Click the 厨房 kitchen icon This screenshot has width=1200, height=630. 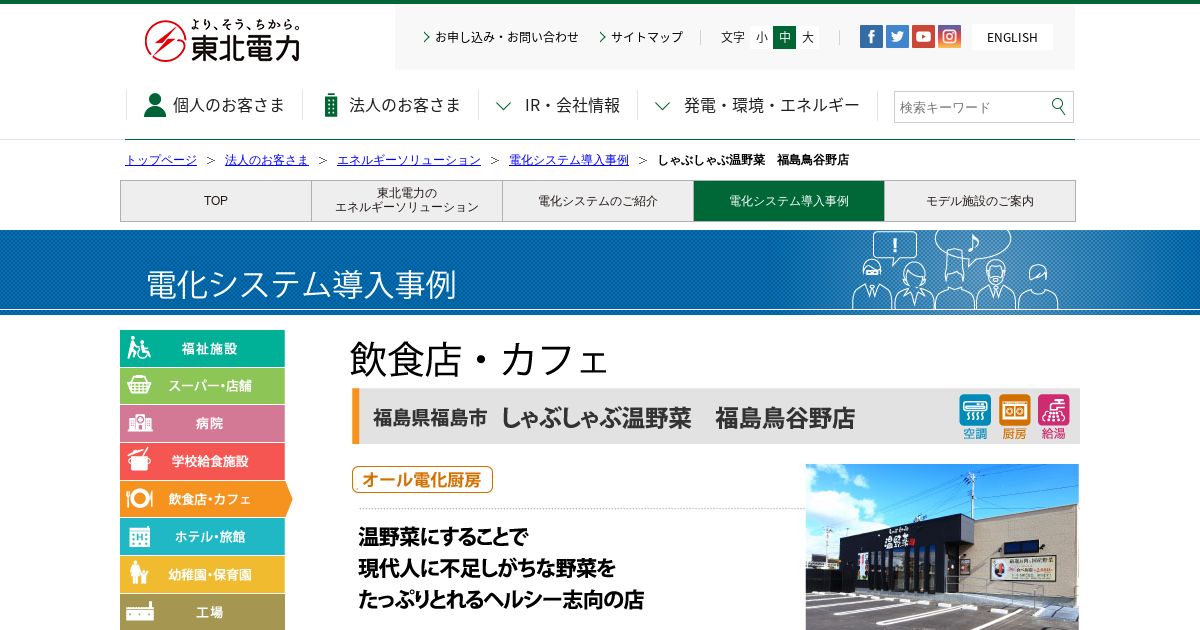point(1014,417)
